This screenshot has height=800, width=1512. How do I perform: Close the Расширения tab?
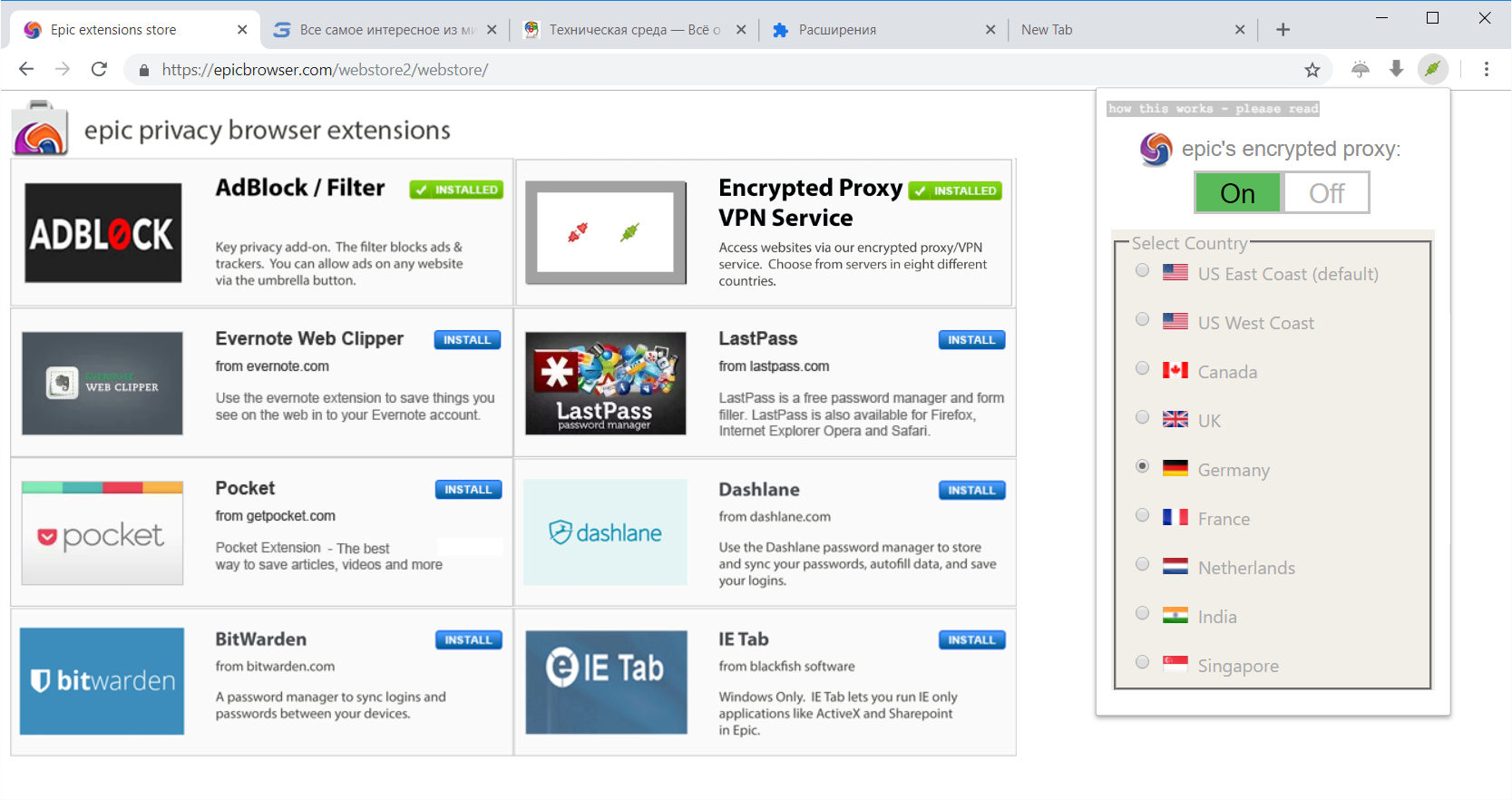tap(990, 30)
